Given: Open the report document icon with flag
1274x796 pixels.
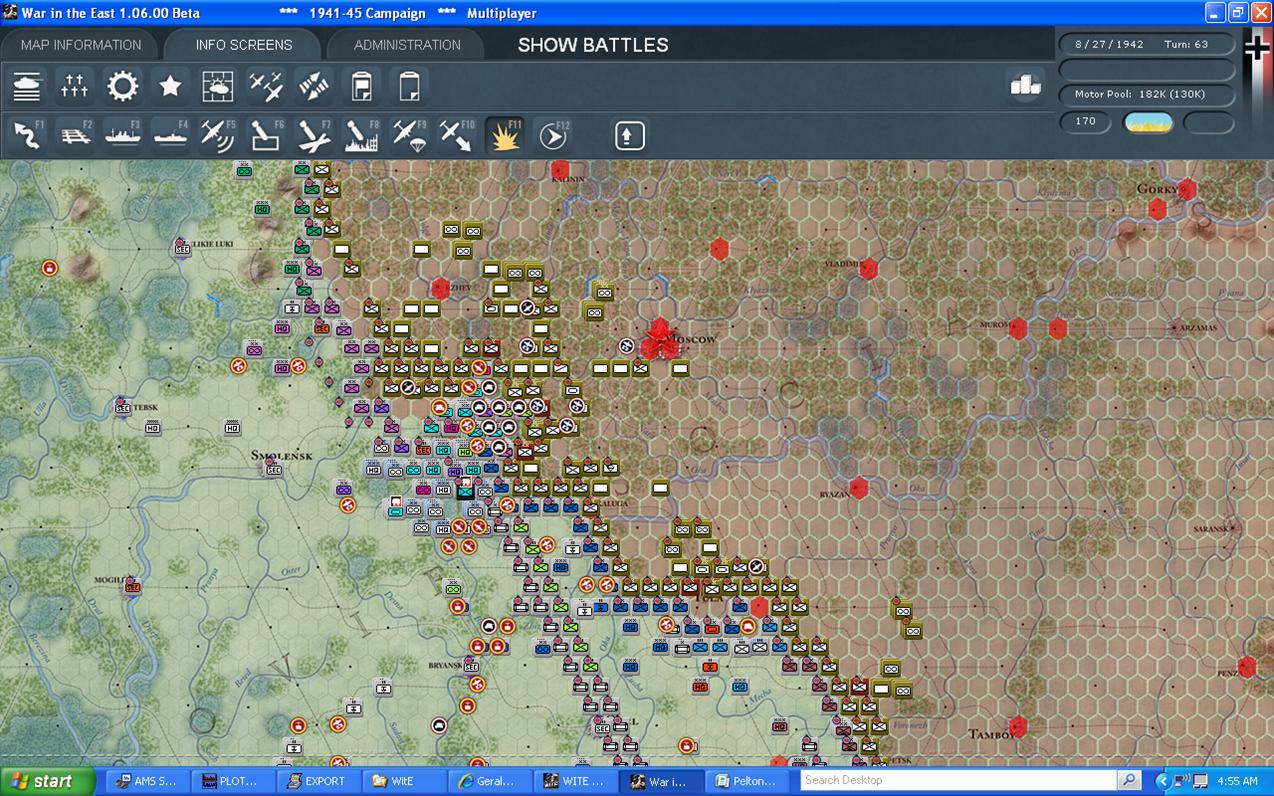Looking at the screenshot, I should pos(362,87).
